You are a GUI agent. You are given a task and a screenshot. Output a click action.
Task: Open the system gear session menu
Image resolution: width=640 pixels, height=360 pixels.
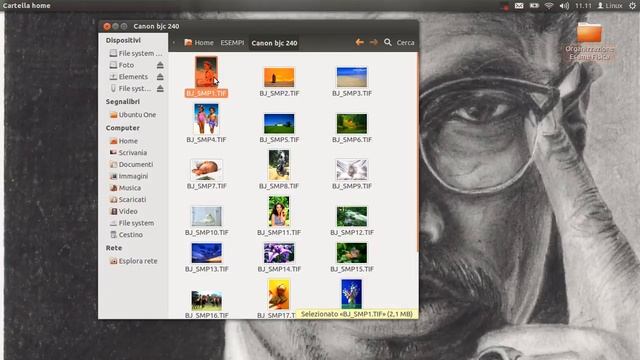coord(632,6)
